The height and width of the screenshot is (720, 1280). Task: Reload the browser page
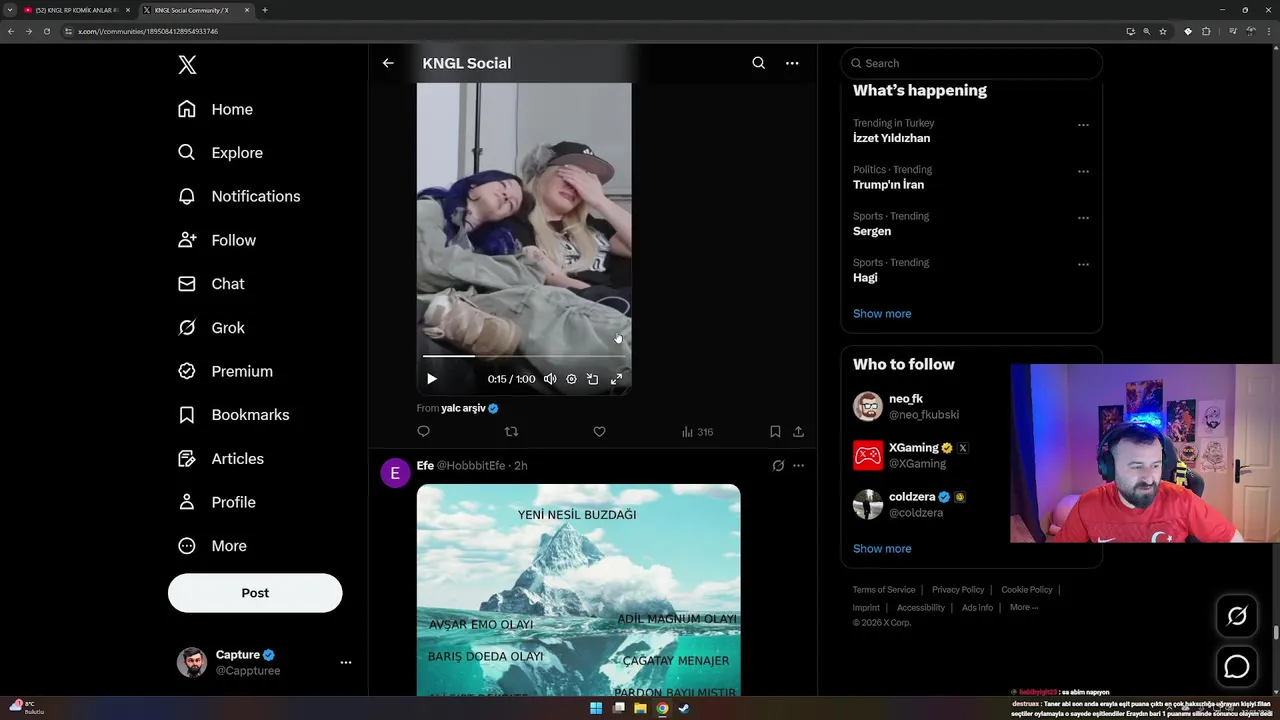(46, 31)
